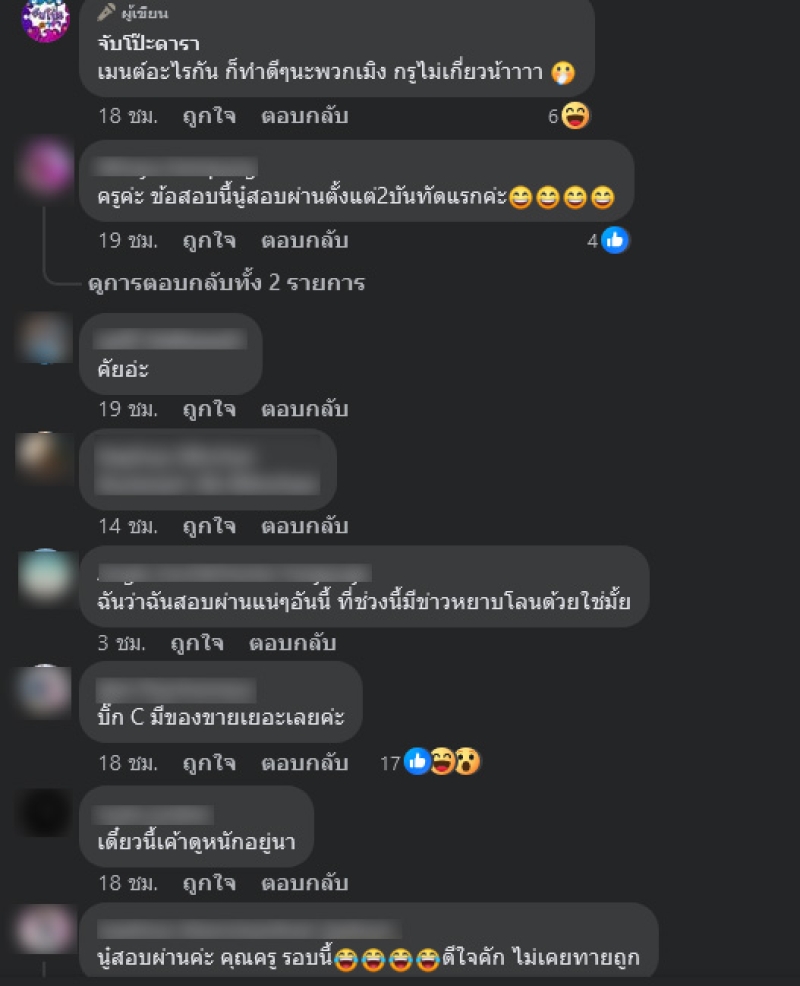Click the 3 ชม. comment timestamp
800x986 pixels.
click(121, 643)
